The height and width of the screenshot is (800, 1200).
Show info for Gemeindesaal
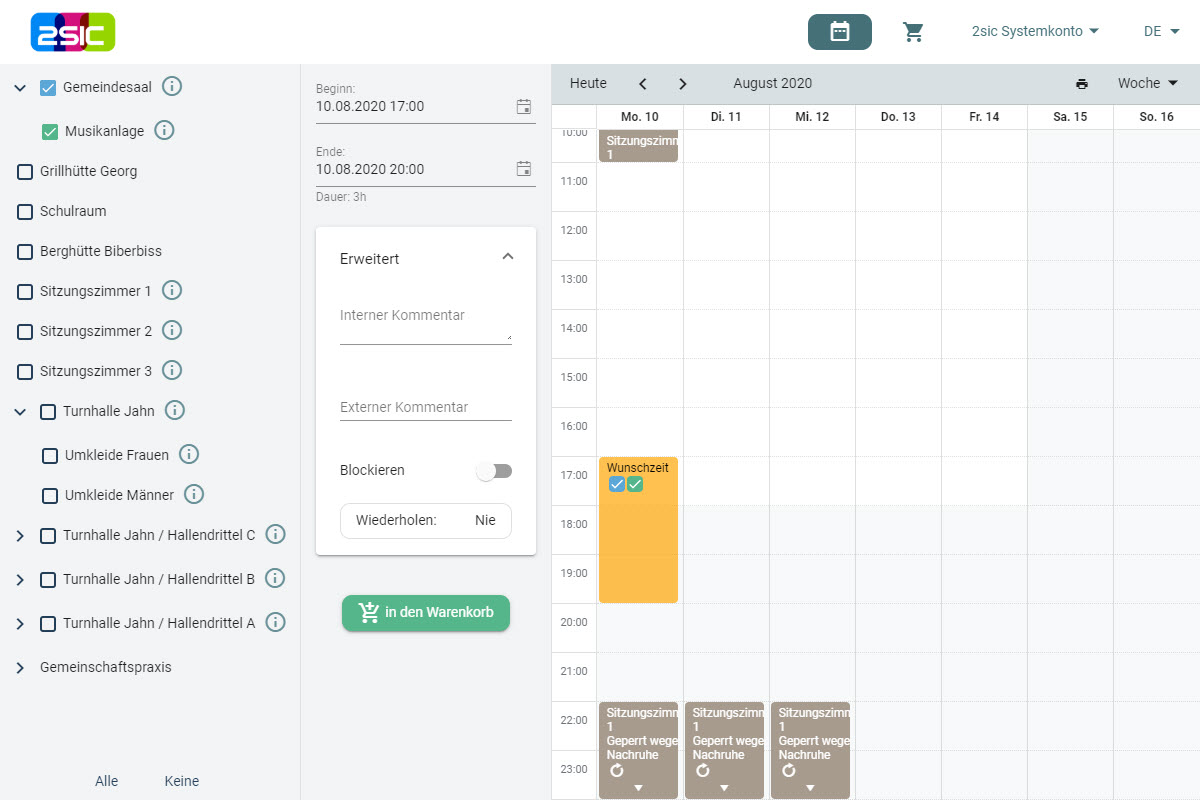(x=172, y=87)
